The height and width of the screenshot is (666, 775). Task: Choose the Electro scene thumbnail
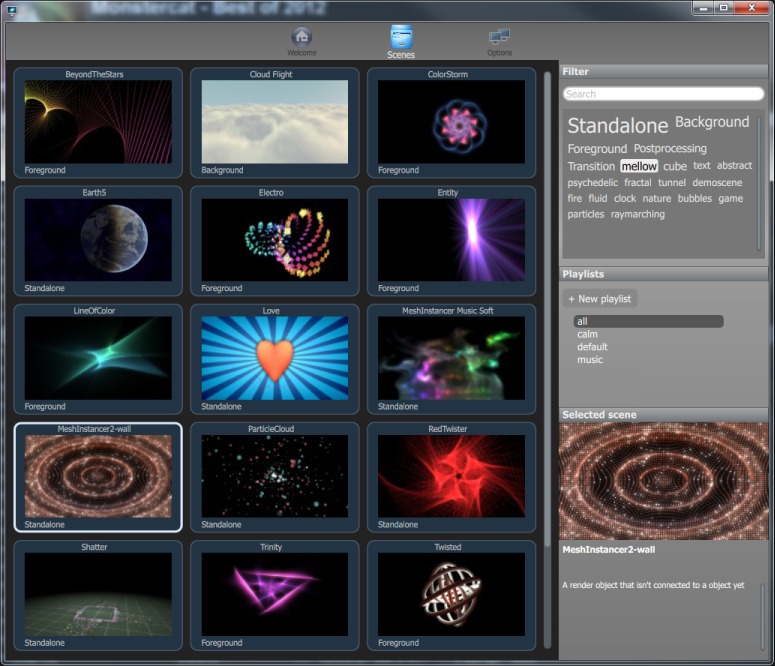pyautogui.click(x=274, y=240)
